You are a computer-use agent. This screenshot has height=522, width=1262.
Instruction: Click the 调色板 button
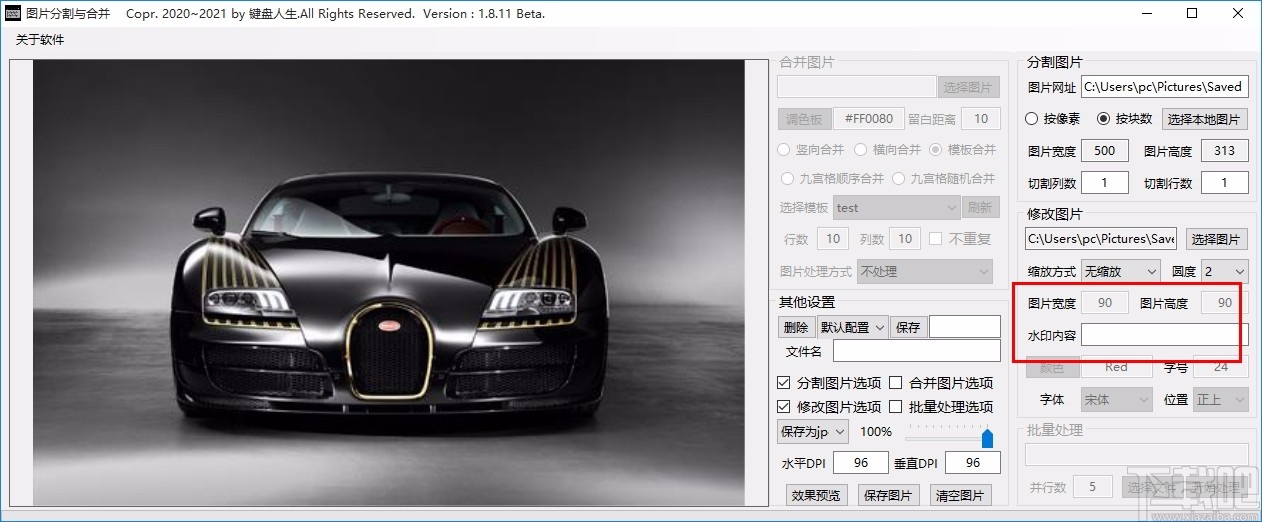coord(803,119)
